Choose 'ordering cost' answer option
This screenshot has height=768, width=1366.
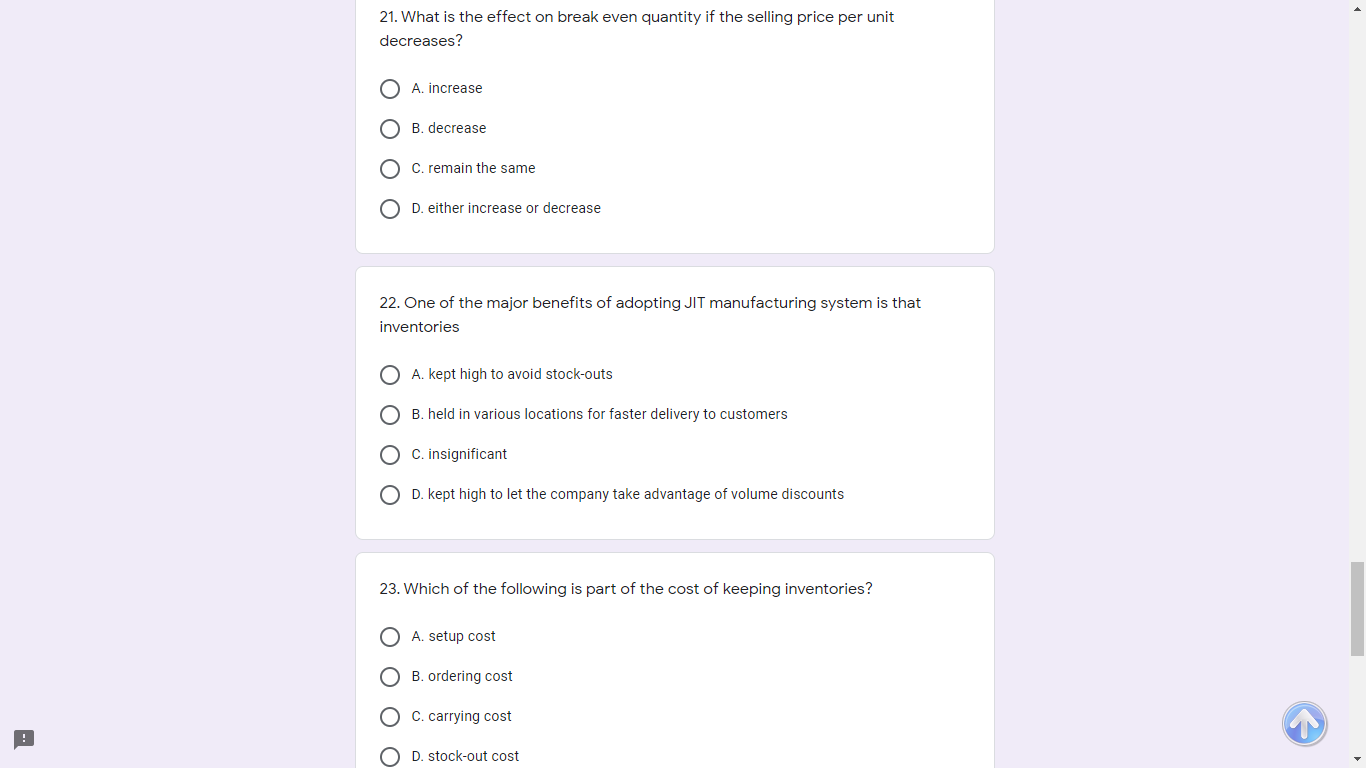390,676
